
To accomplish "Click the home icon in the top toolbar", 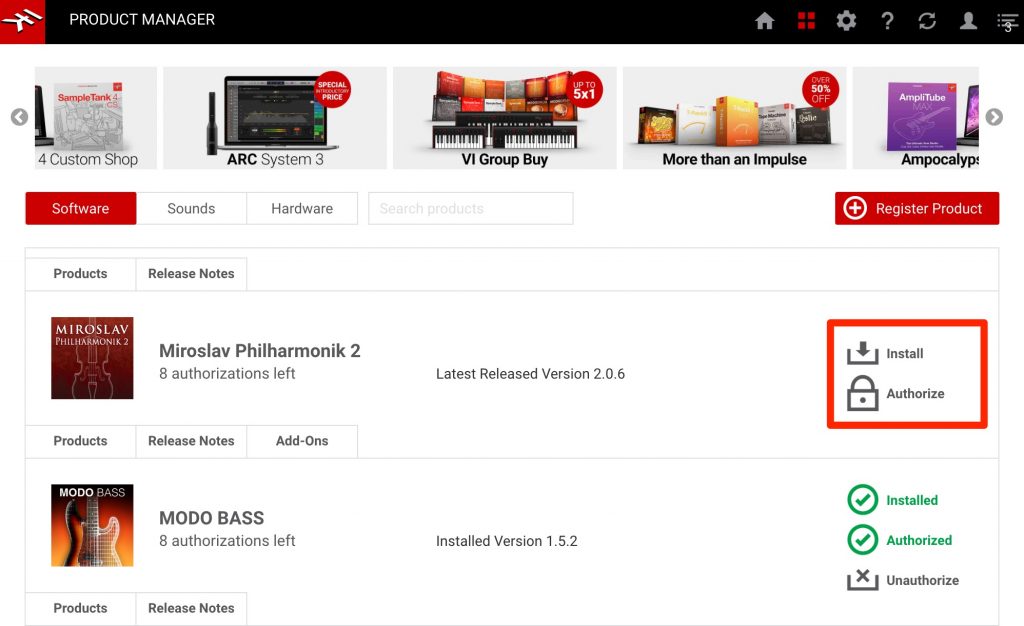I will coord(764,20).
